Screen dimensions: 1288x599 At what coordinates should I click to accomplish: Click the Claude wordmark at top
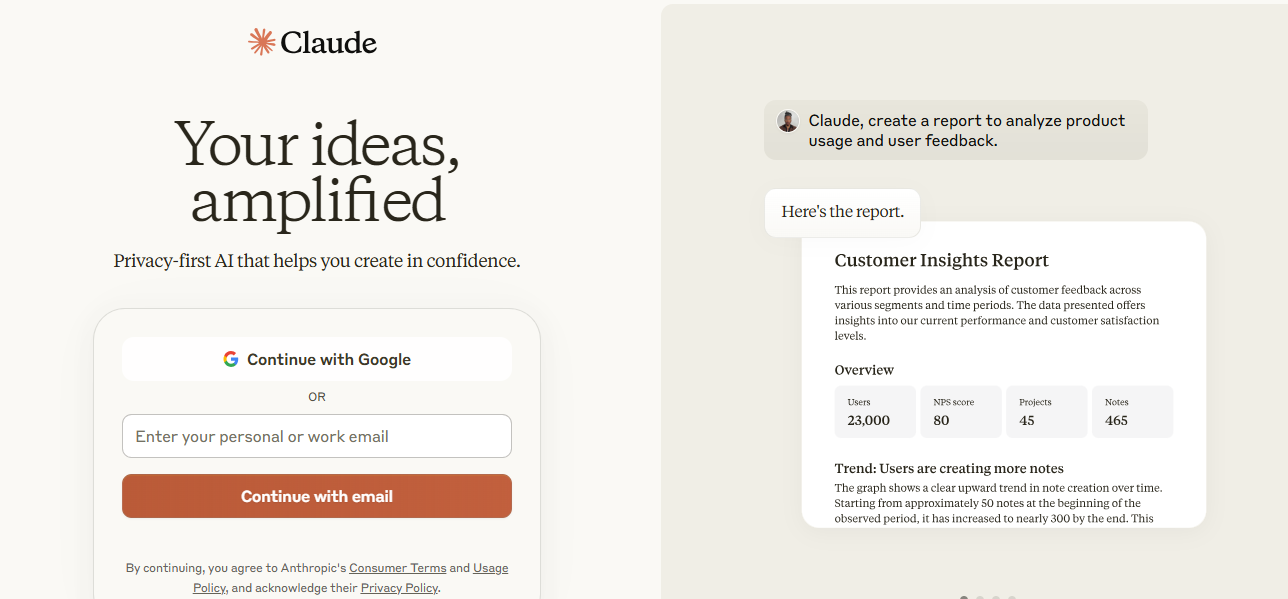click(x=329, y=42)
